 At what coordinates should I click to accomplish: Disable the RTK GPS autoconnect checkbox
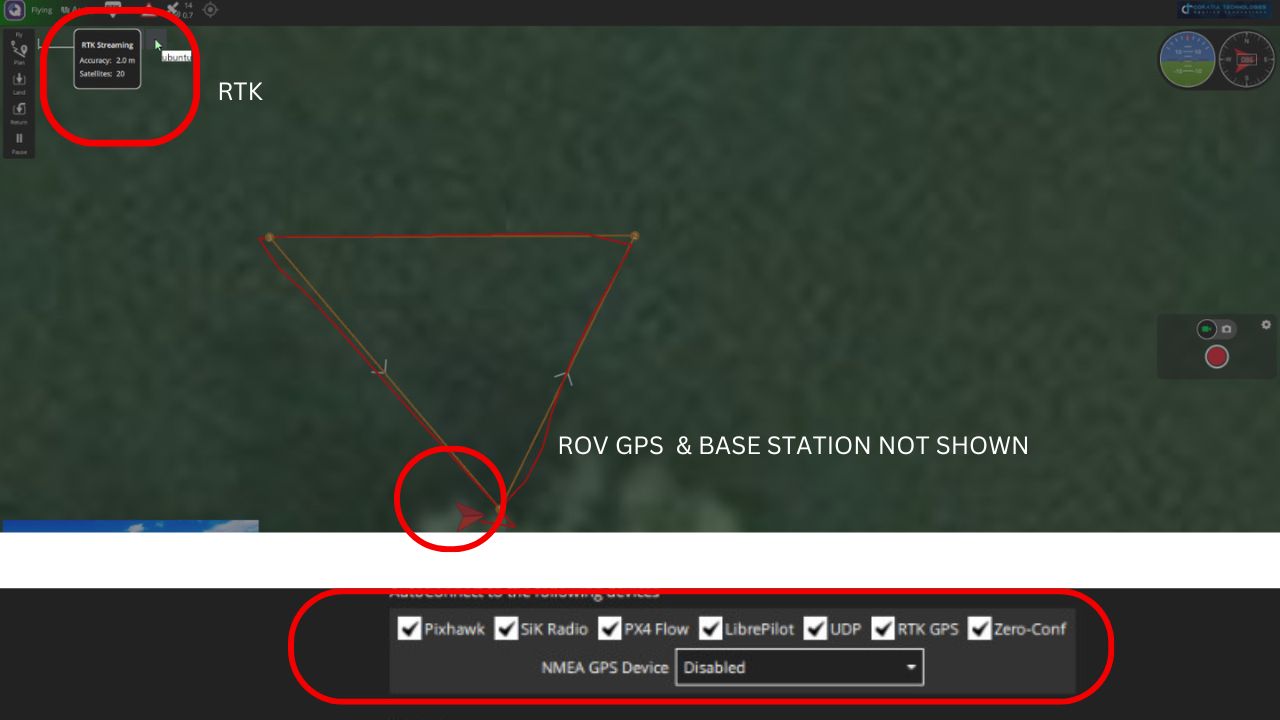pyautogui.click(x=883, y=629)
